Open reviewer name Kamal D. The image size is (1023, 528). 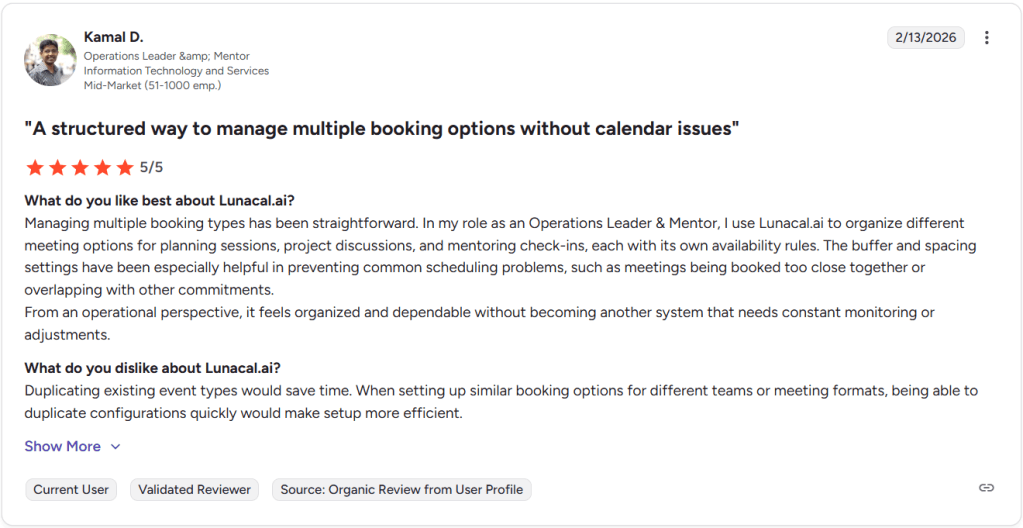pos(113,37)
